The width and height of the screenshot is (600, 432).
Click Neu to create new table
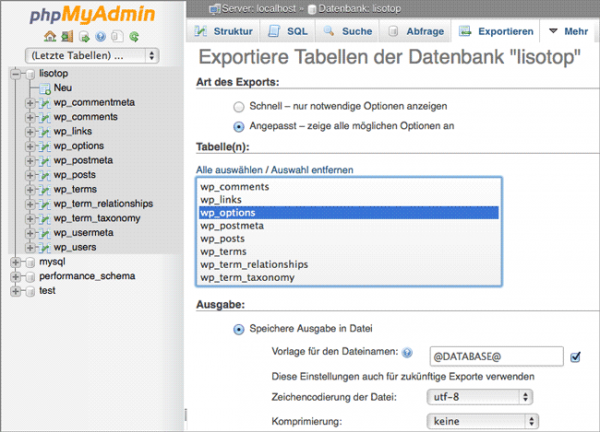point(63,88)
